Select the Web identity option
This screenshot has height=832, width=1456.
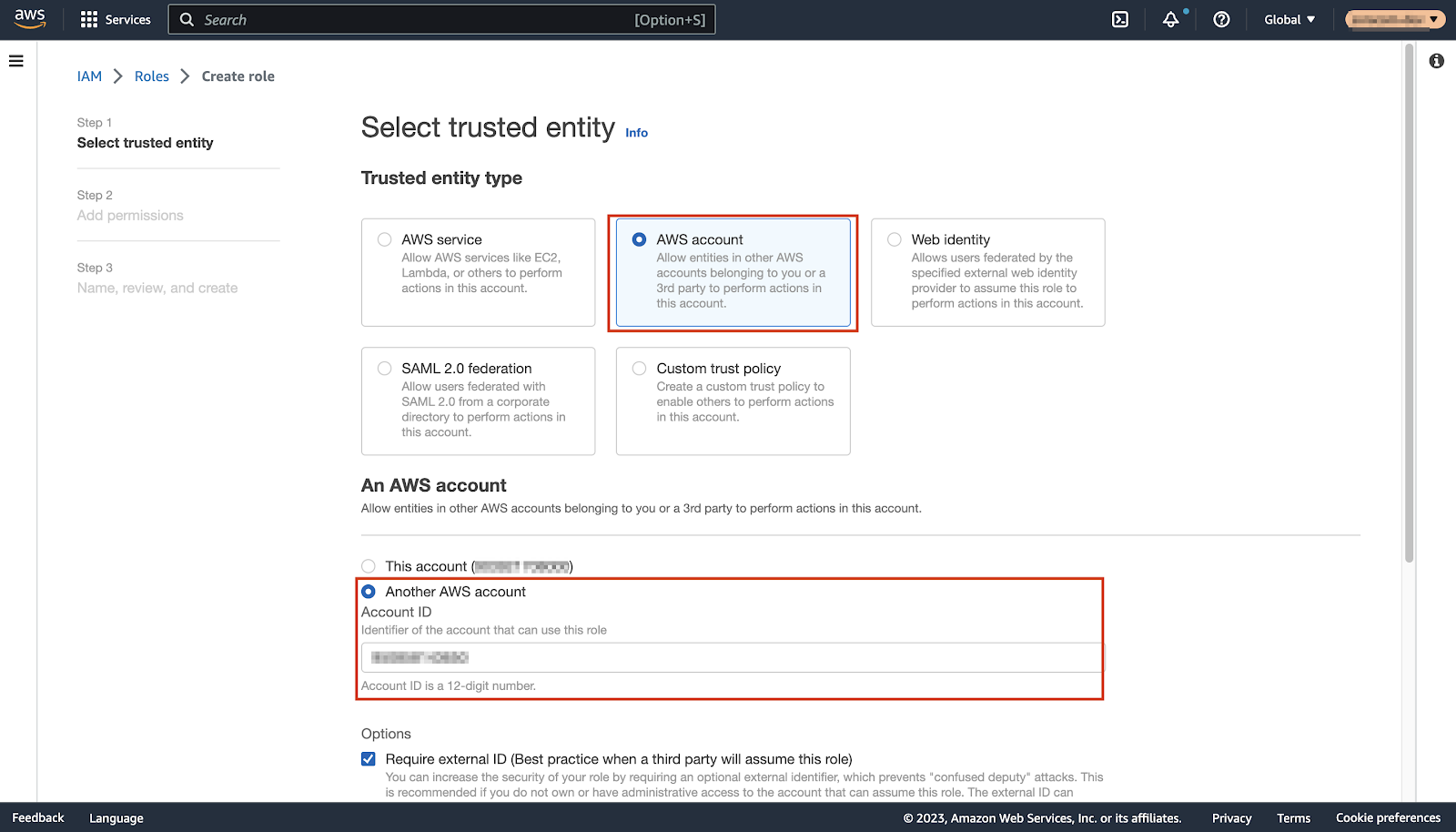[895, 239]
